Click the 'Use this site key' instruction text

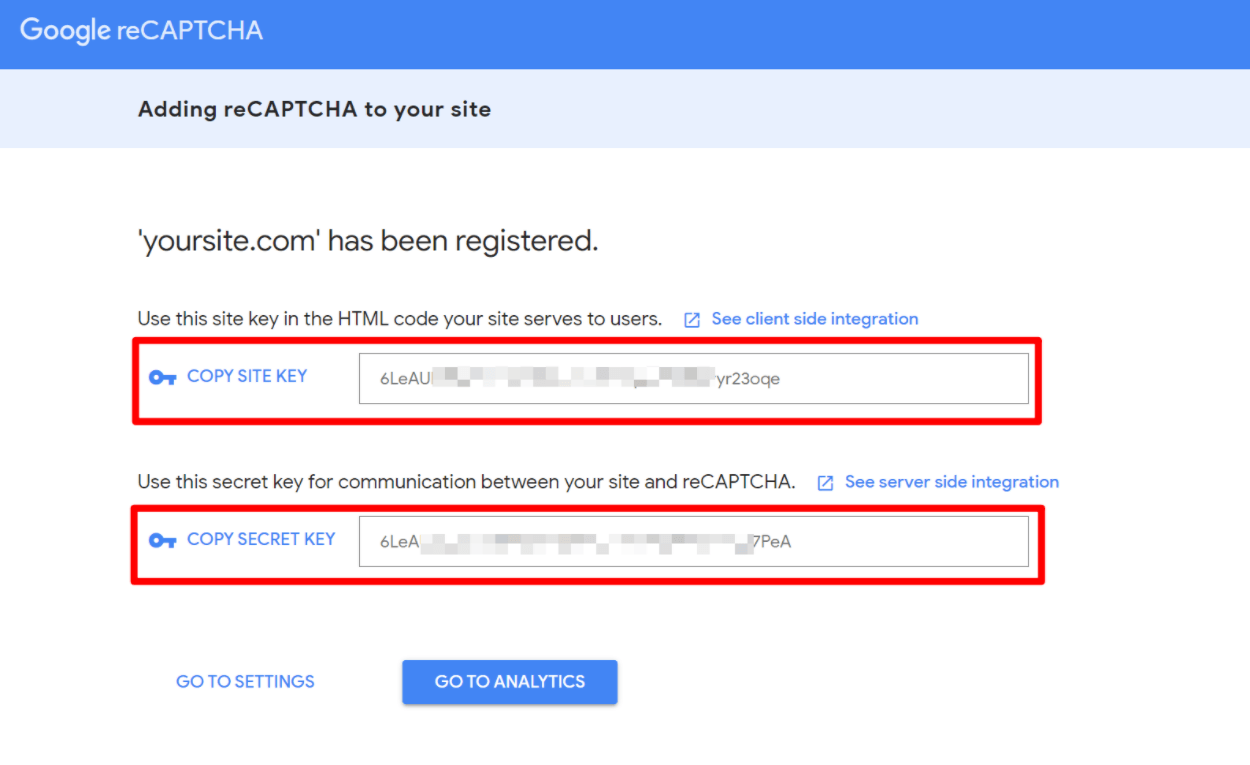click(400, 319)
